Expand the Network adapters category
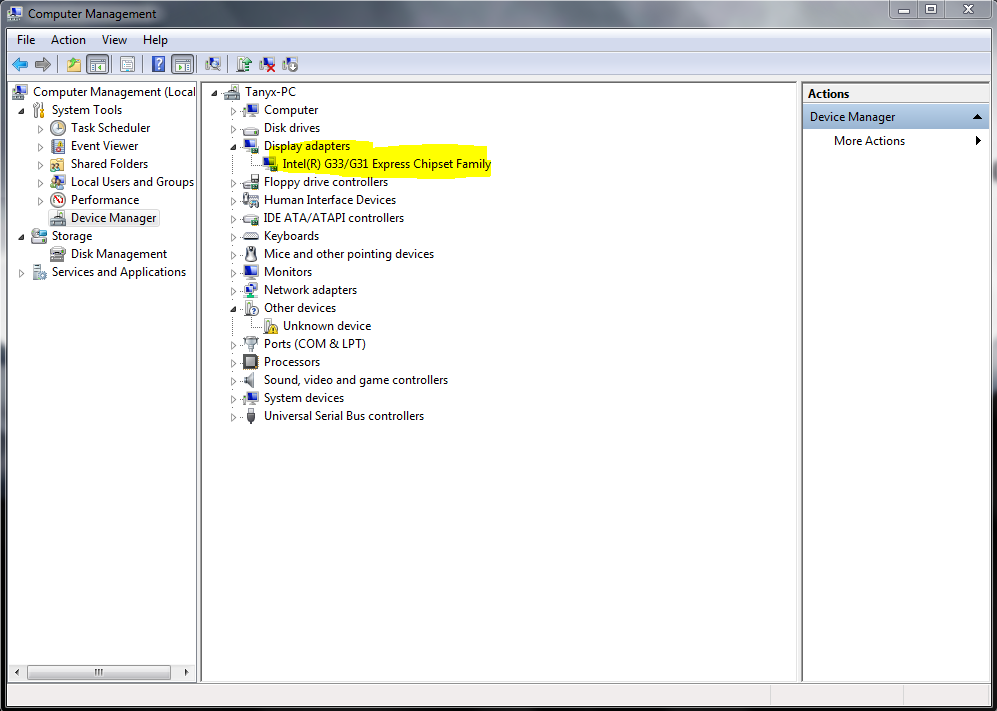This screenshot has height=711, width=997. pyautogui.click(x=233, y=291)
